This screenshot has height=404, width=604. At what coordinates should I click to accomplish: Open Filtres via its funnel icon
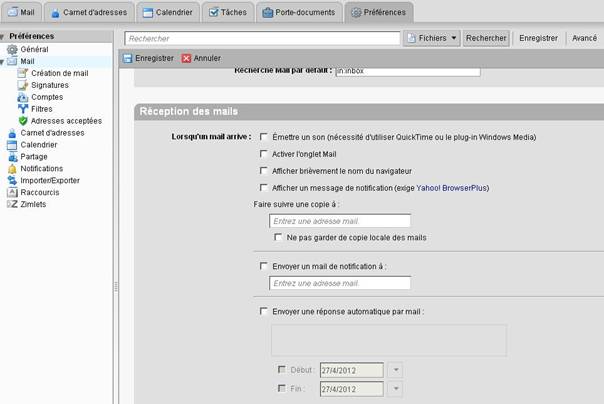pos(23,109)
